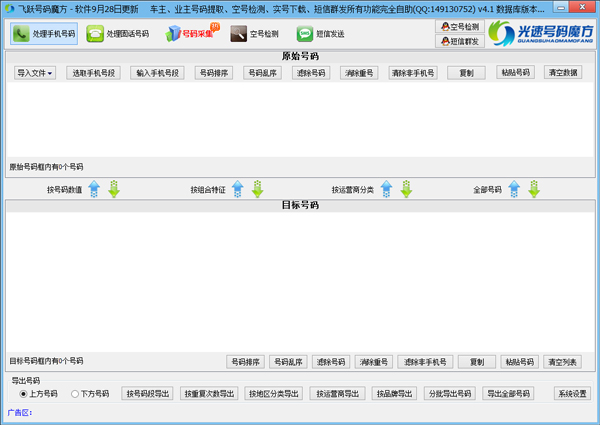Expand the 导入文件 dropdown
The image size is (600, 425).
(x=35, y=73)
